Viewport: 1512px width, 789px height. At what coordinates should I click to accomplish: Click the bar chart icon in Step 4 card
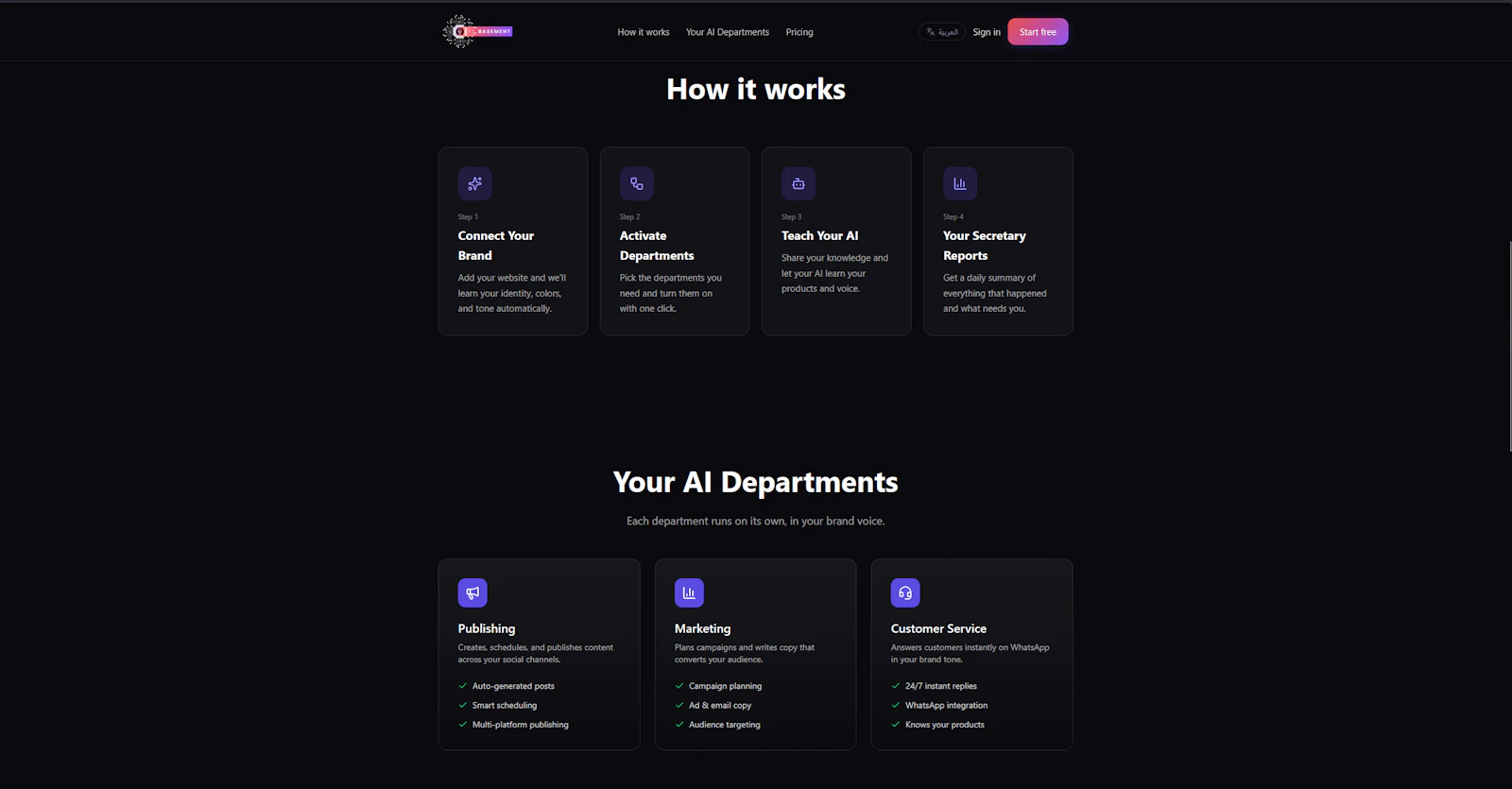pyautogui.click(x=959, y=183)
